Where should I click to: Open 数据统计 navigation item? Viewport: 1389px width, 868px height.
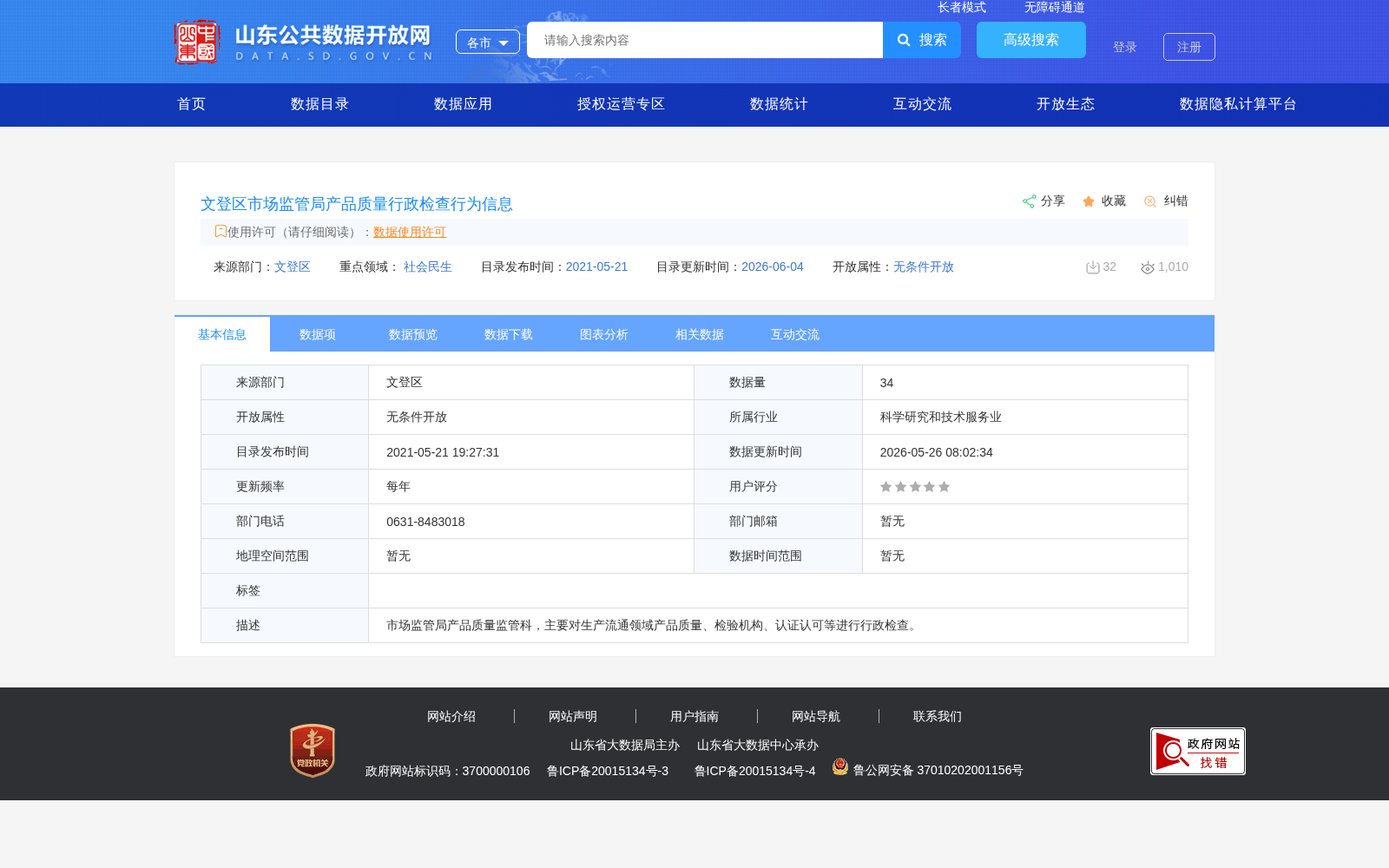(779, 104)
